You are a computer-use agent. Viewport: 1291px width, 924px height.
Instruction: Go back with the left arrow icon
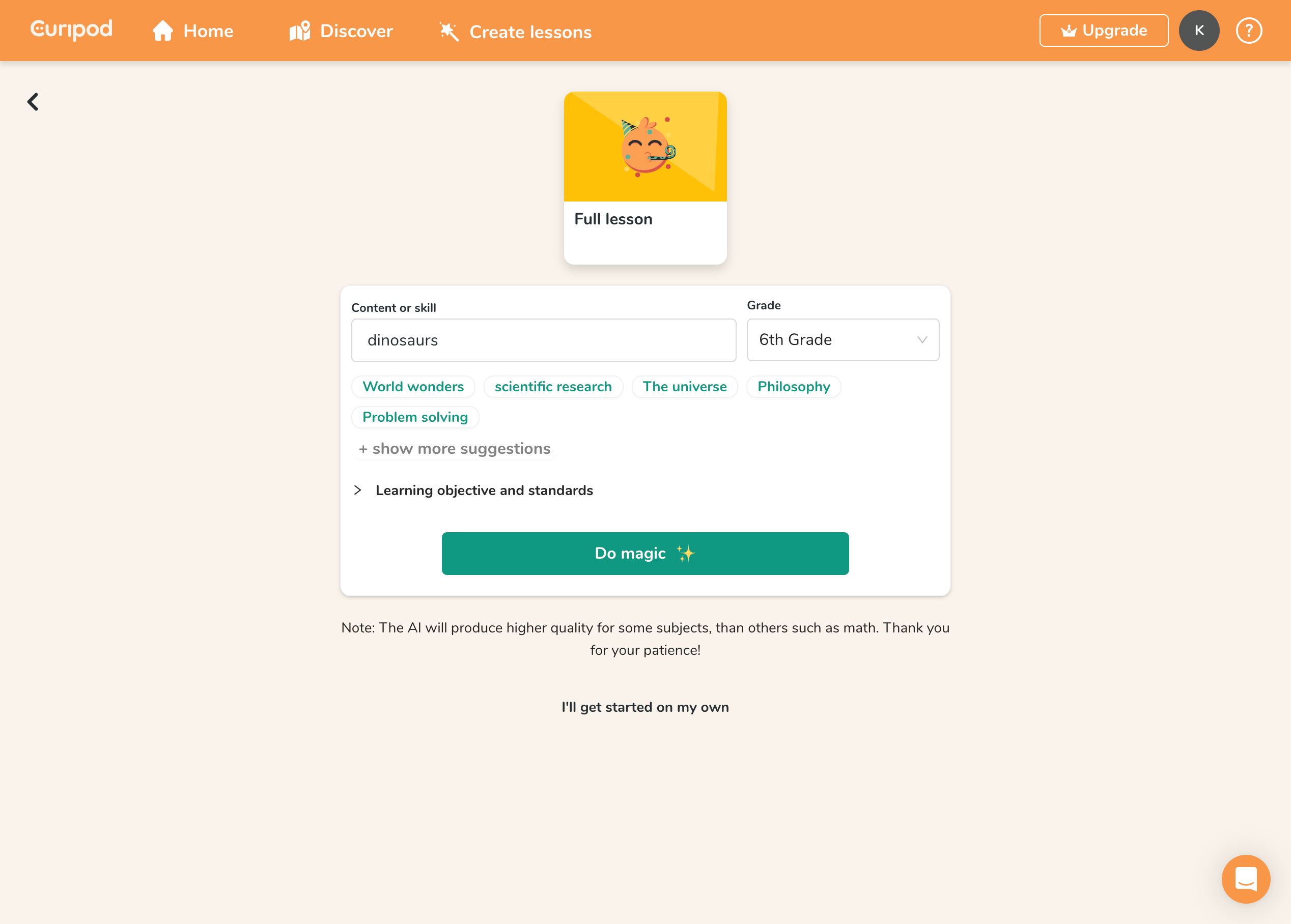pyautogui.click(x=33, y=102)
